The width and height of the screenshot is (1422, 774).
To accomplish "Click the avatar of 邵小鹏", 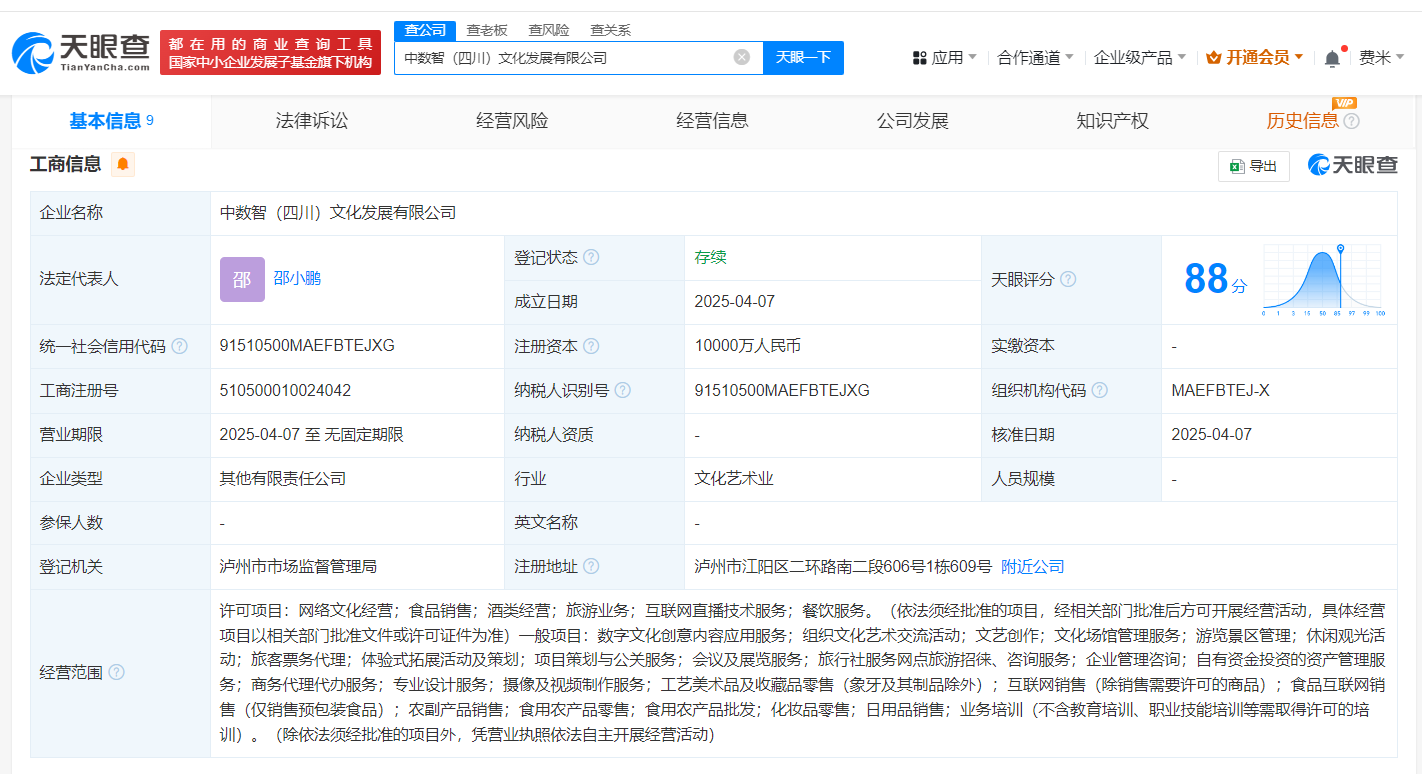I will tap(242, 279).
